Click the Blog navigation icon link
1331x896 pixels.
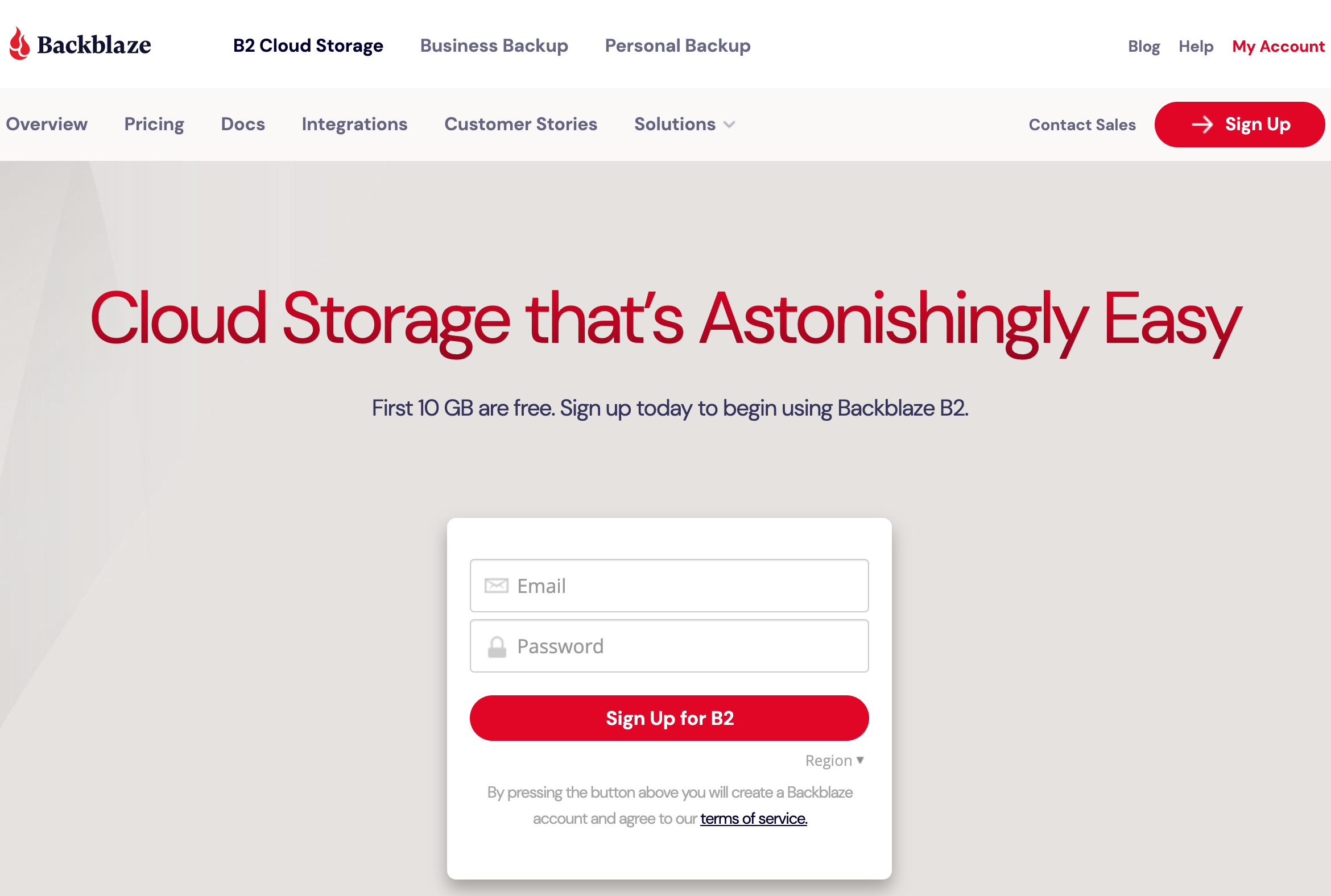click(x=1142, y=45)
